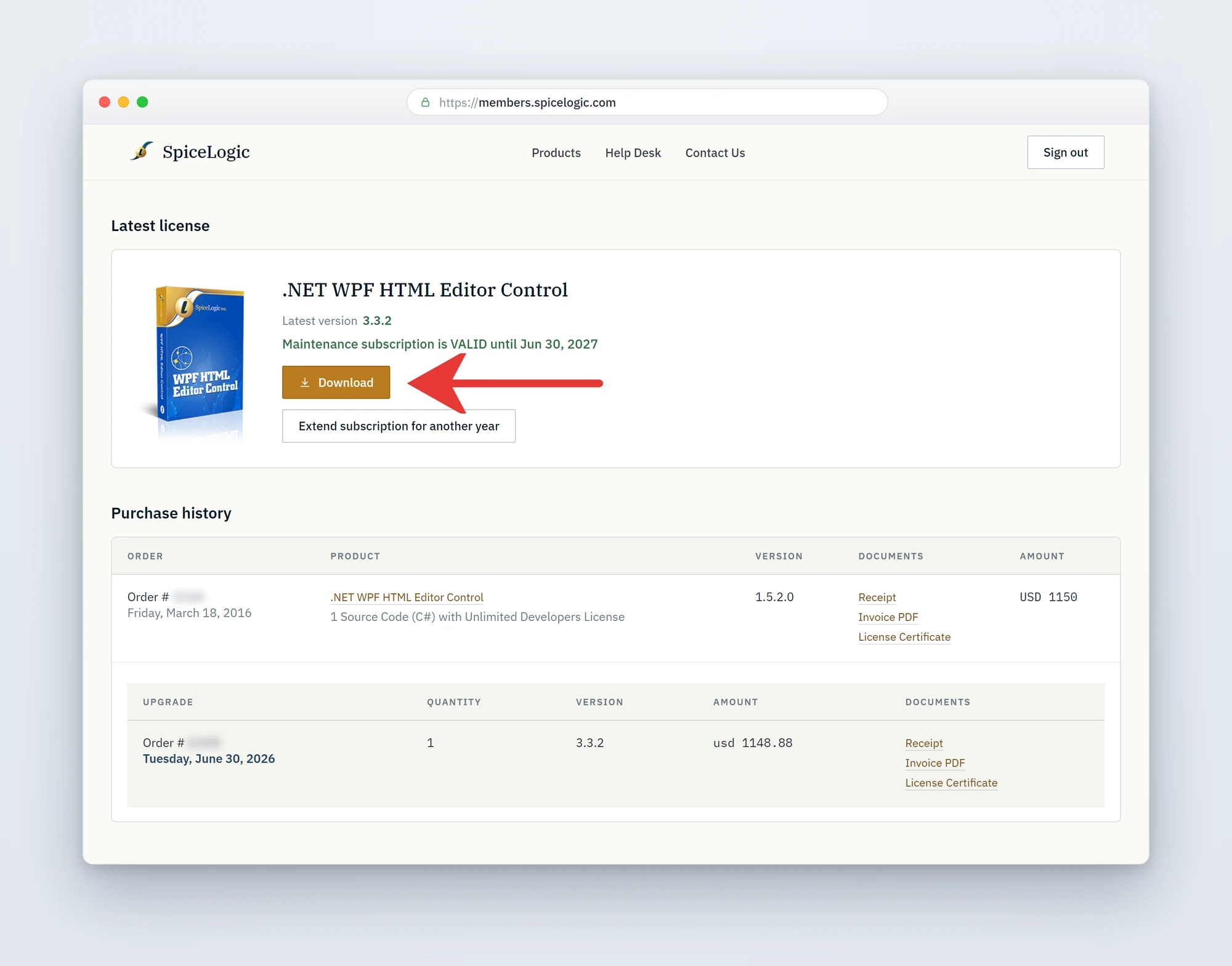Image resolution: width=1232 pixels, height=966 pixels.
Task: Open the Help Desk page
Action: point(633,153)
